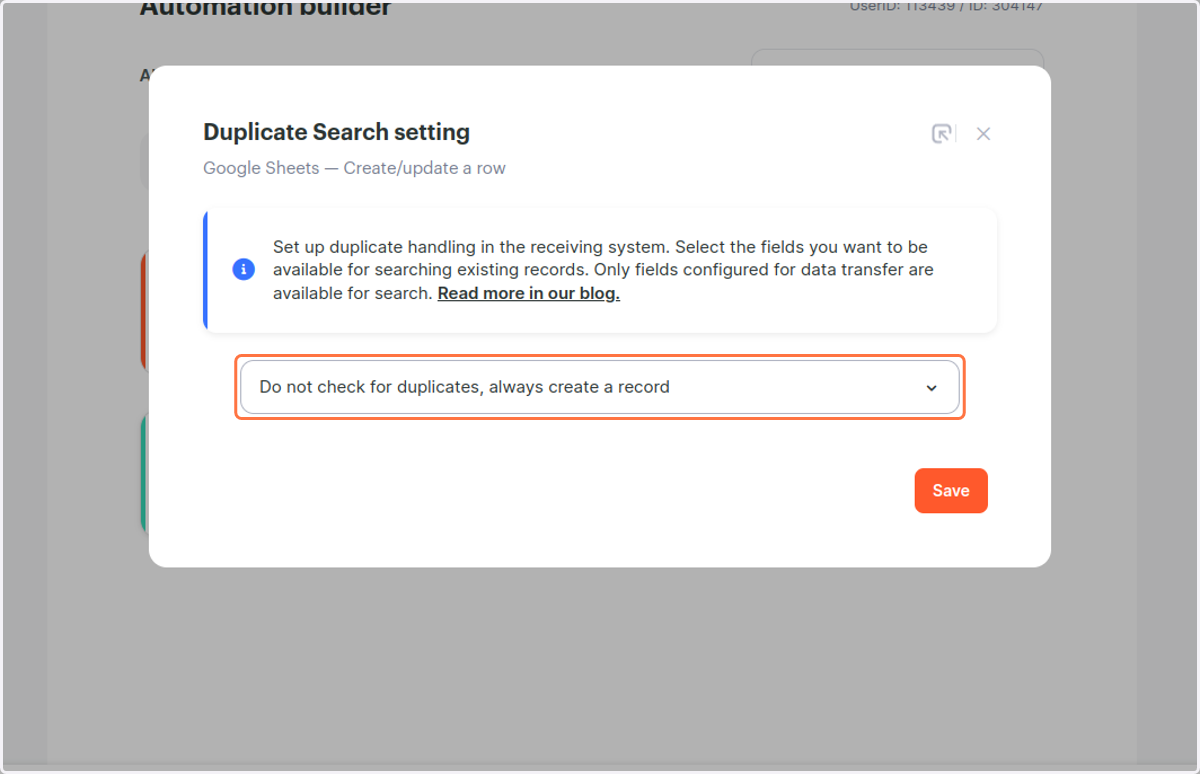
Task: Click the blue info icon
Action: click(243, 270)
